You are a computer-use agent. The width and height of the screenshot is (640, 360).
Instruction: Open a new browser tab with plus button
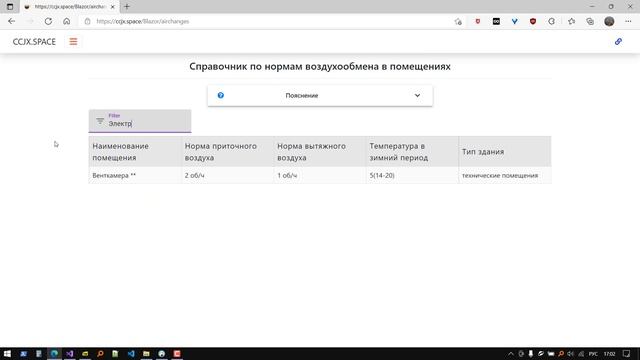(127, 7)
